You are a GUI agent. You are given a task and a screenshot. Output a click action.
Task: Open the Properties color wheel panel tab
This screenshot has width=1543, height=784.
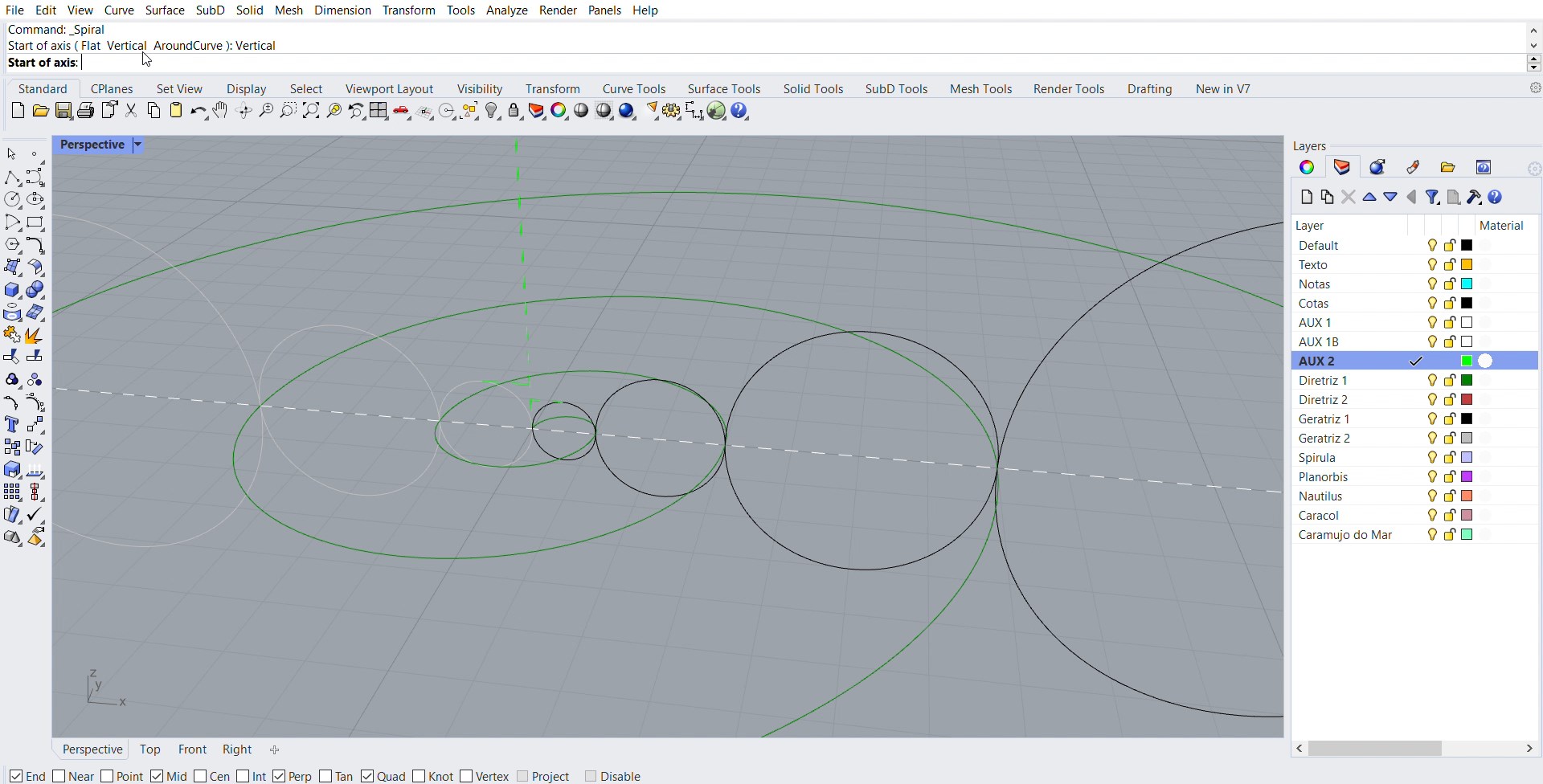coord(1307,167)
